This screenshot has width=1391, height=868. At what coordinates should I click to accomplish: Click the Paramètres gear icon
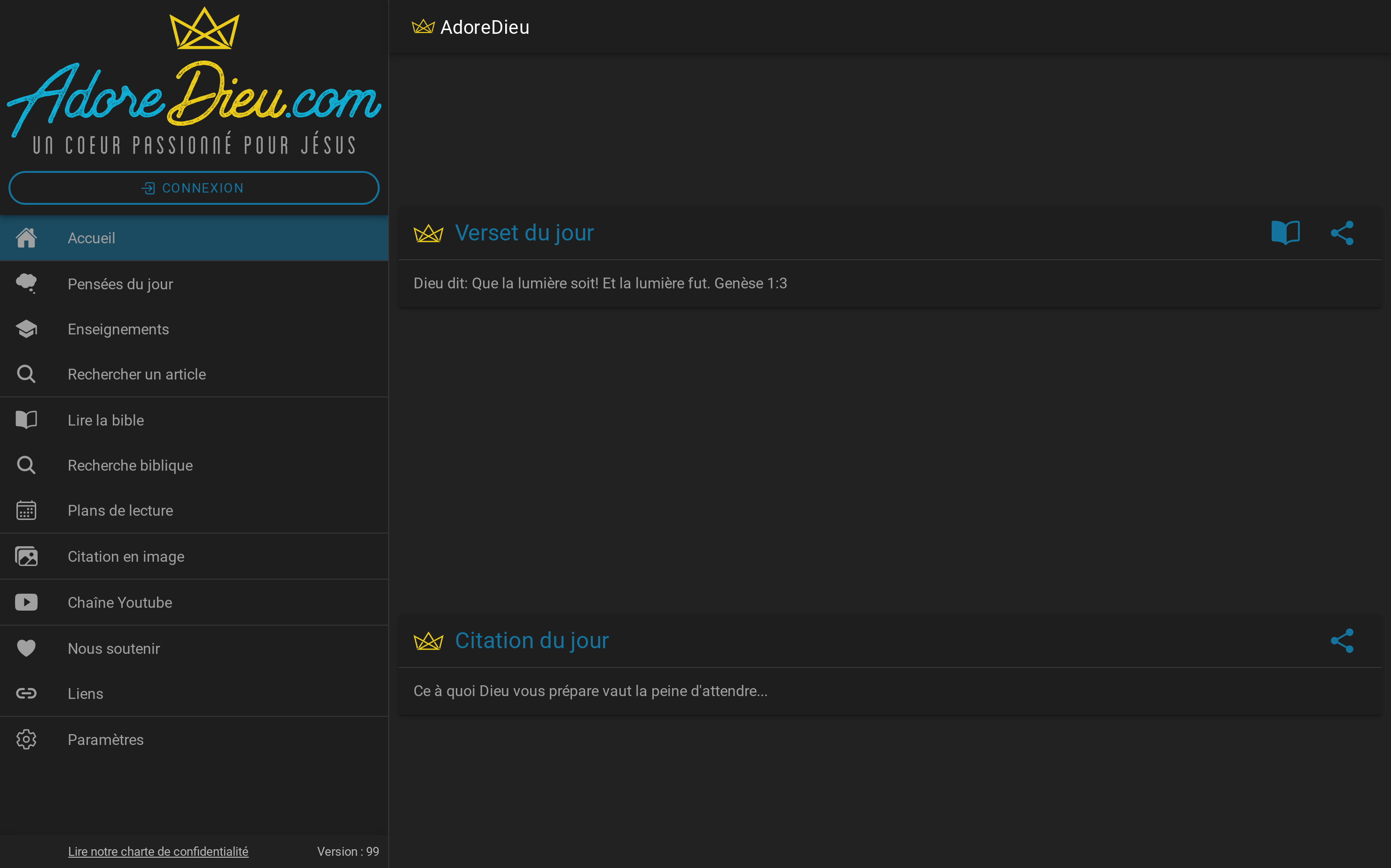tap(26, 739)
